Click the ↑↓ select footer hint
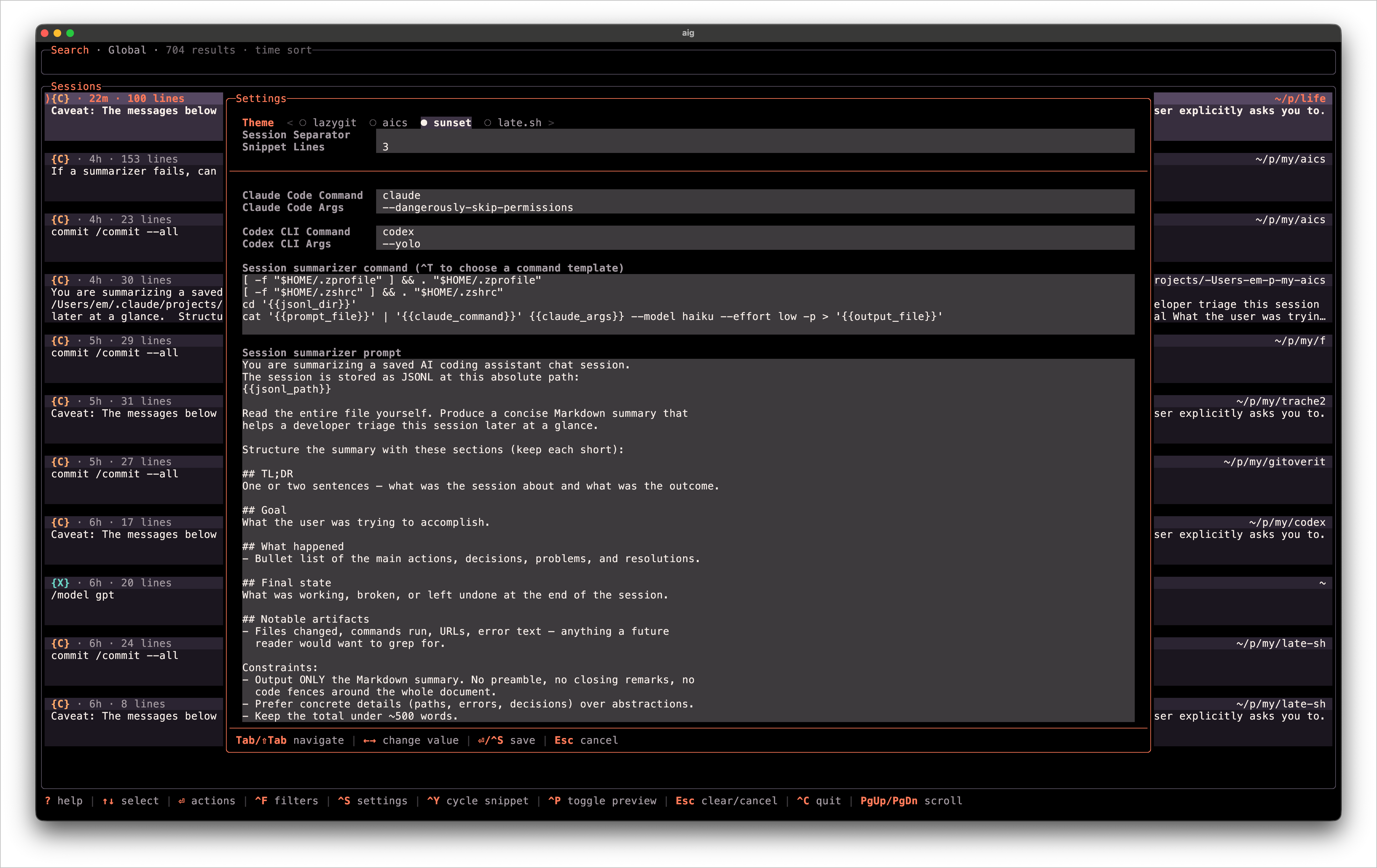Screen dimensions: 1377x868 130,801
